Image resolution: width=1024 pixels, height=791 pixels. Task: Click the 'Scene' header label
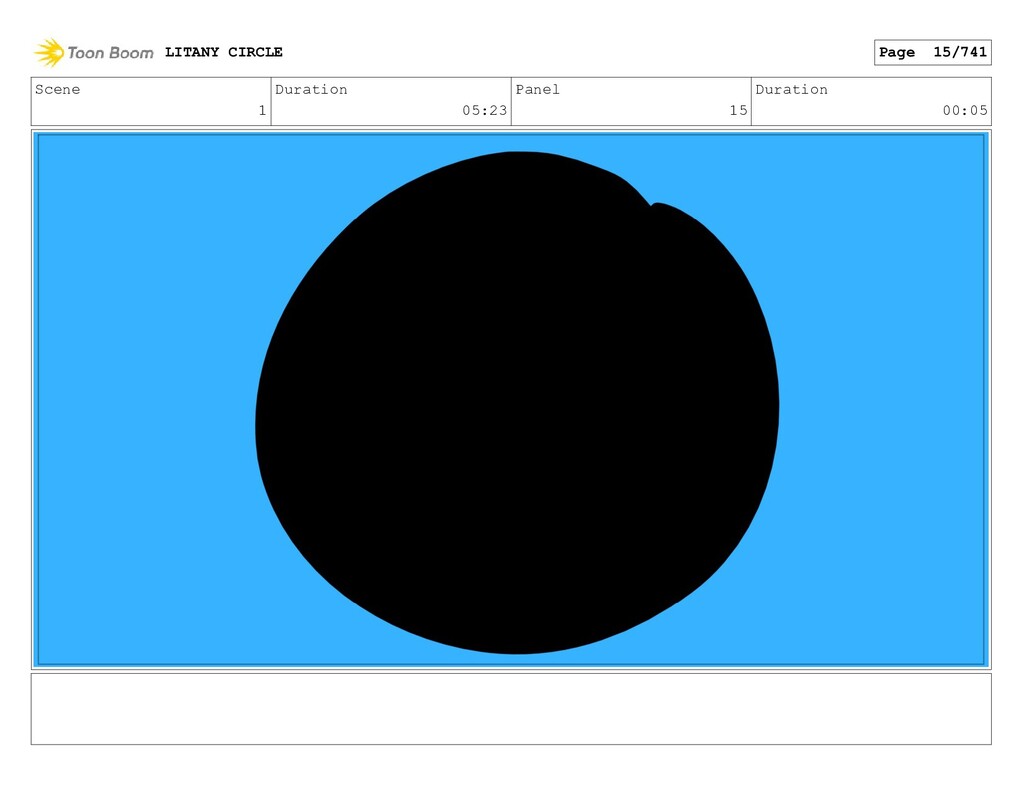(x=57, y=89)
